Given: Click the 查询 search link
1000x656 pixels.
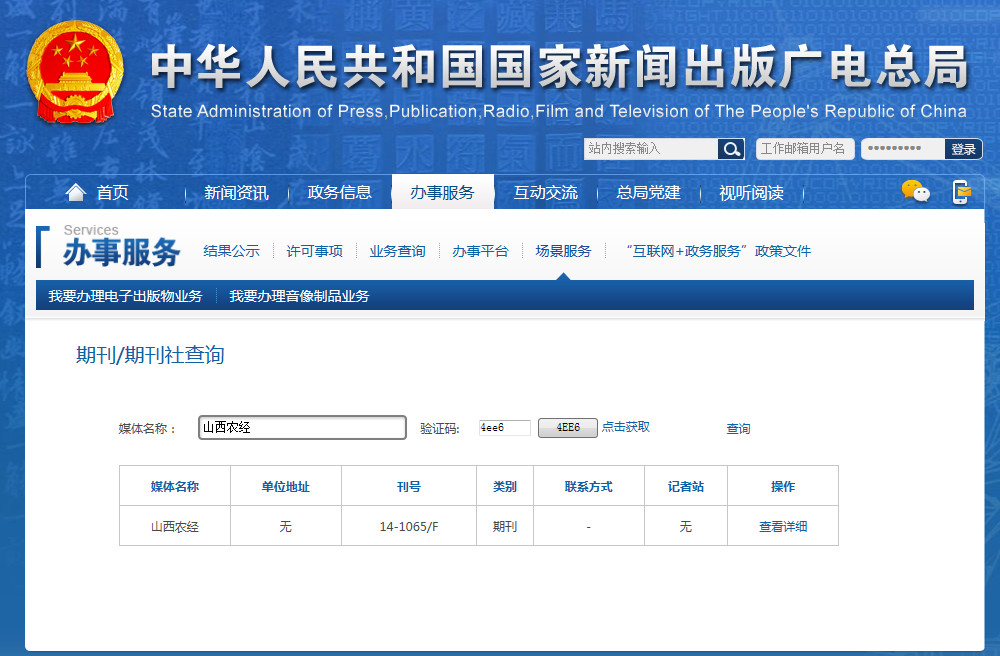Looking at the screenshot, I should tap(738, 428).
